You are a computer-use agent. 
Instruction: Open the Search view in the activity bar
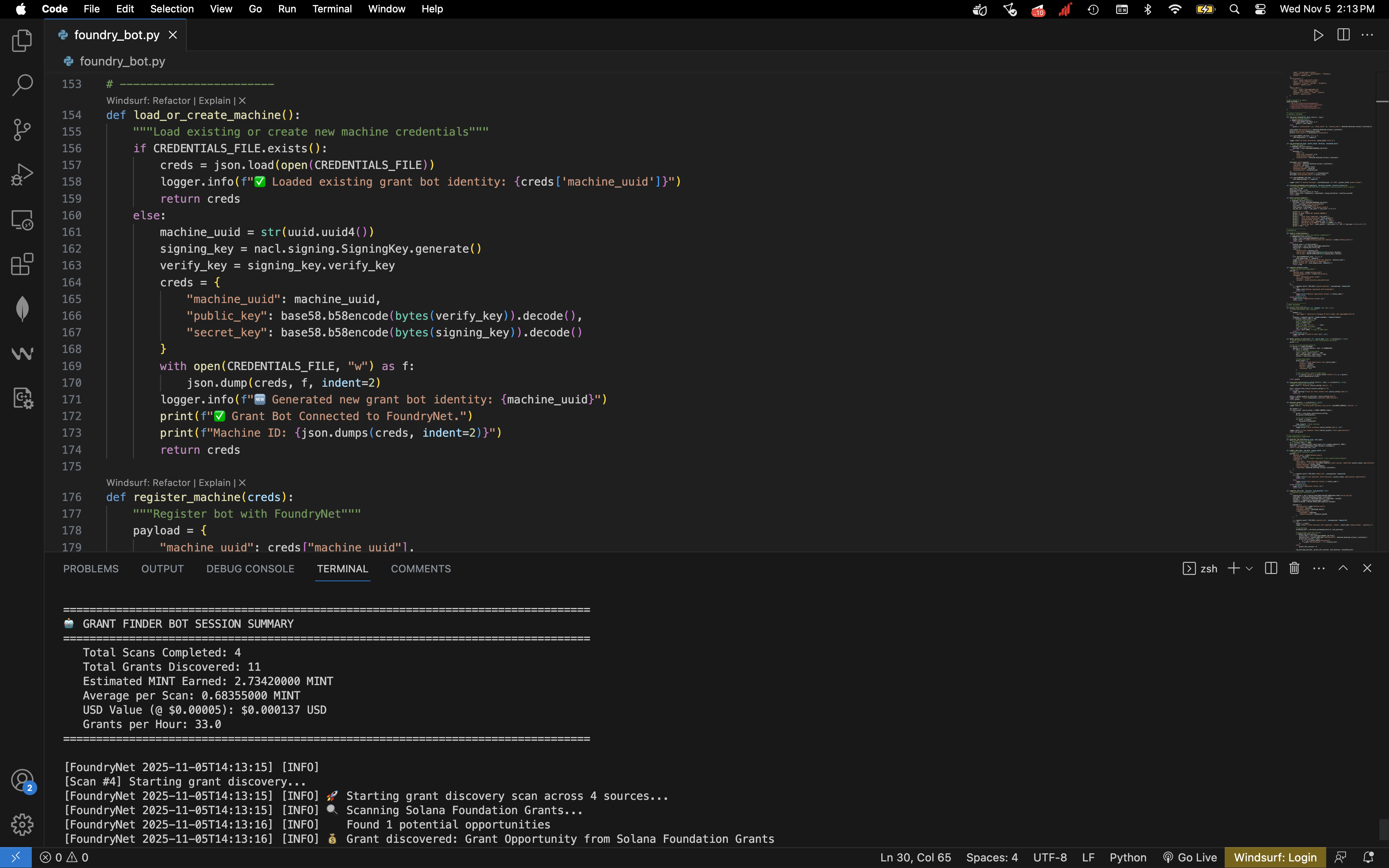tap(22, 85)
